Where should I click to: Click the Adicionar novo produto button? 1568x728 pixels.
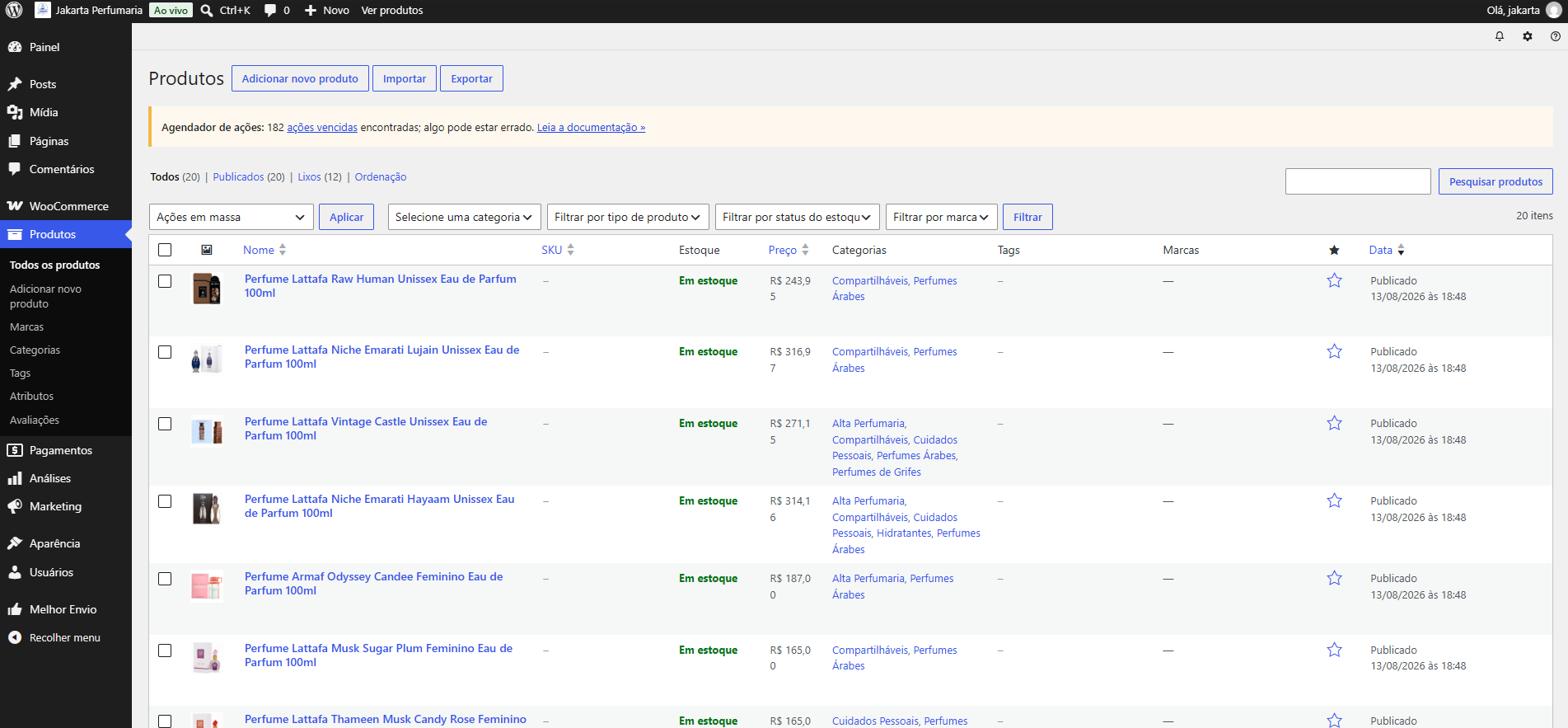pos(300,78)
